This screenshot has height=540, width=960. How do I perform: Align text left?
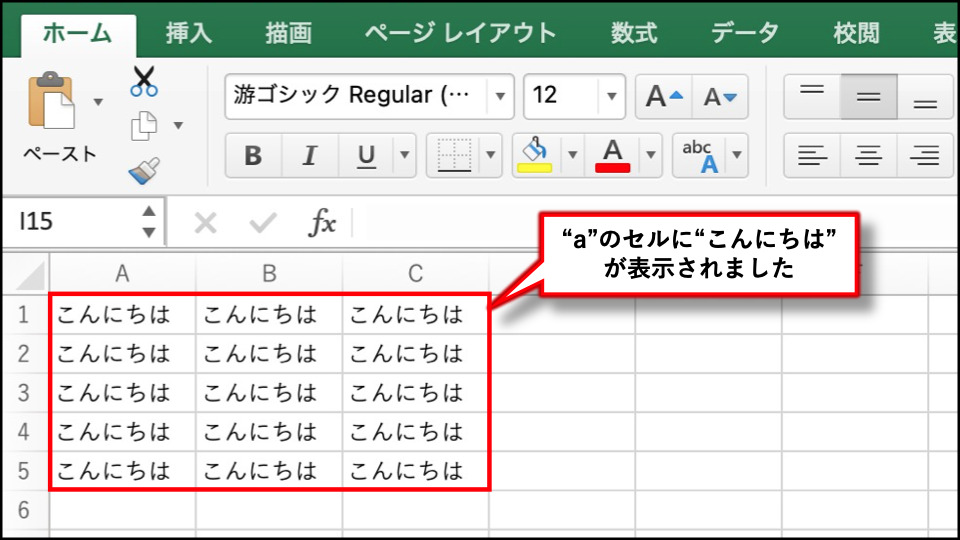tap(812, 156)
